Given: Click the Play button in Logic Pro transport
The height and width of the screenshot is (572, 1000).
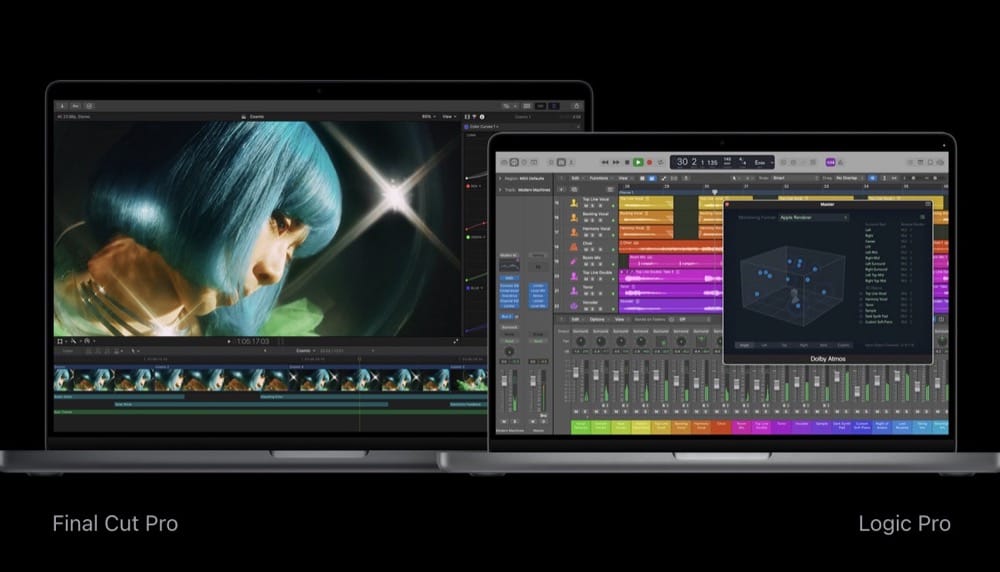Looking at the screenshot, I should (x=638, y=163).
